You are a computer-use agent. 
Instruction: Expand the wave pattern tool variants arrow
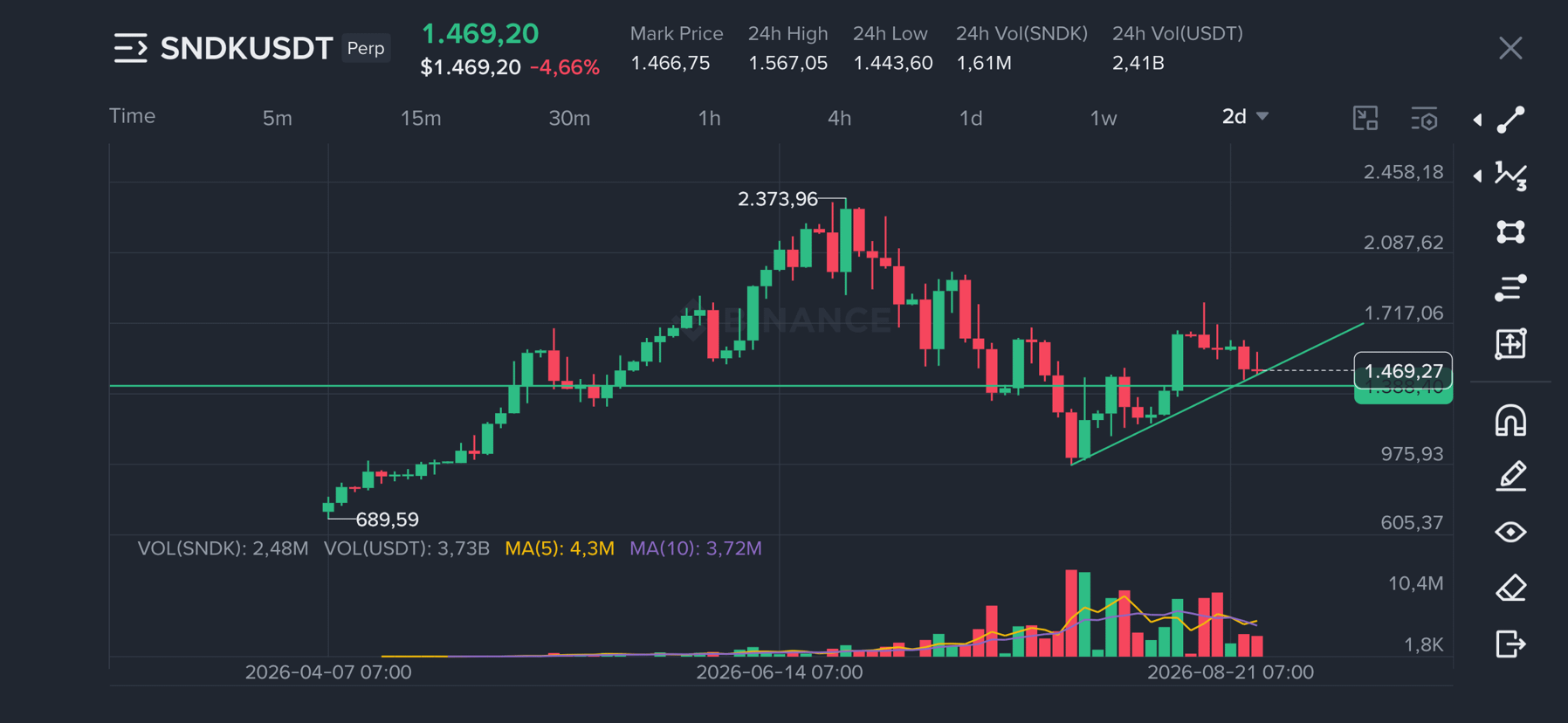[x=1477, y=176]
